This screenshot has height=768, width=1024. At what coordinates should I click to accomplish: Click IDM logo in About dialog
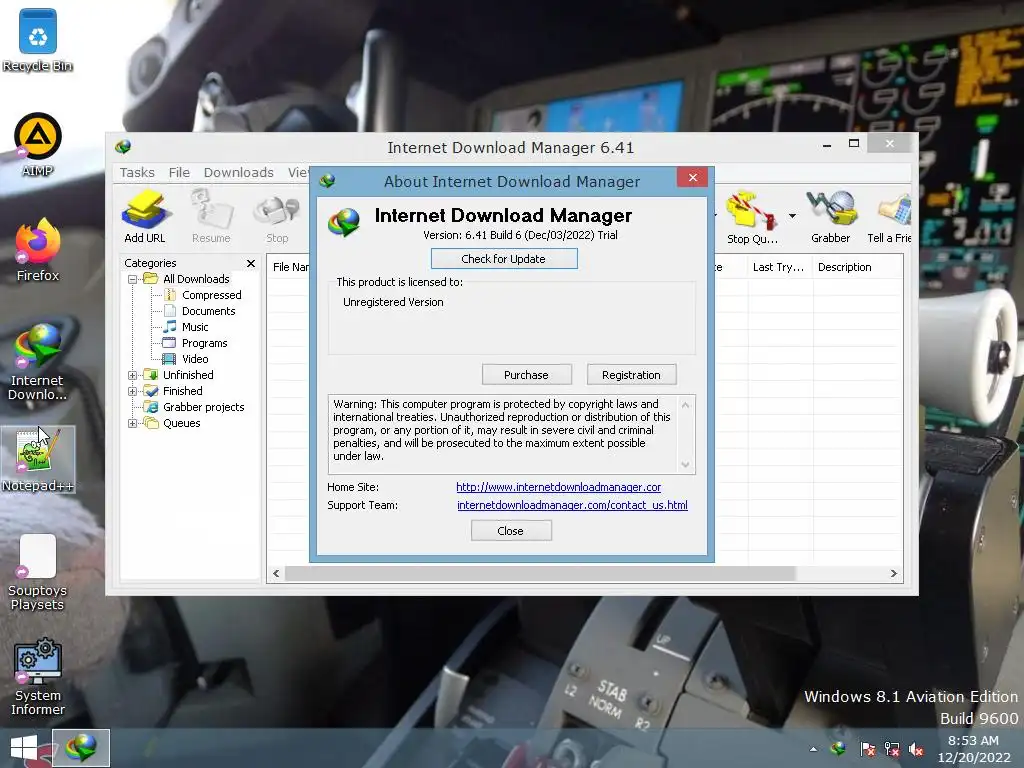[344, 223]
